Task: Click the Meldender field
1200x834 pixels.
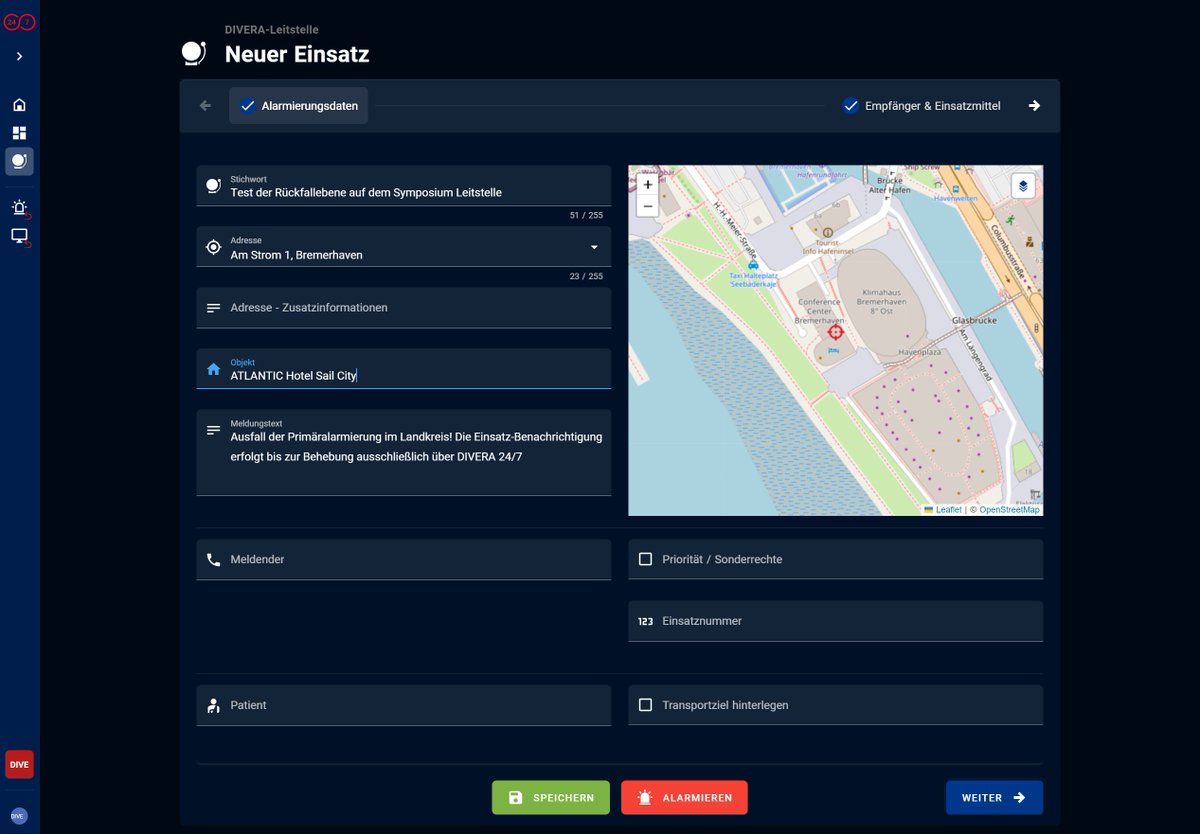Action: pyautogui.click(x=403, y=560)
